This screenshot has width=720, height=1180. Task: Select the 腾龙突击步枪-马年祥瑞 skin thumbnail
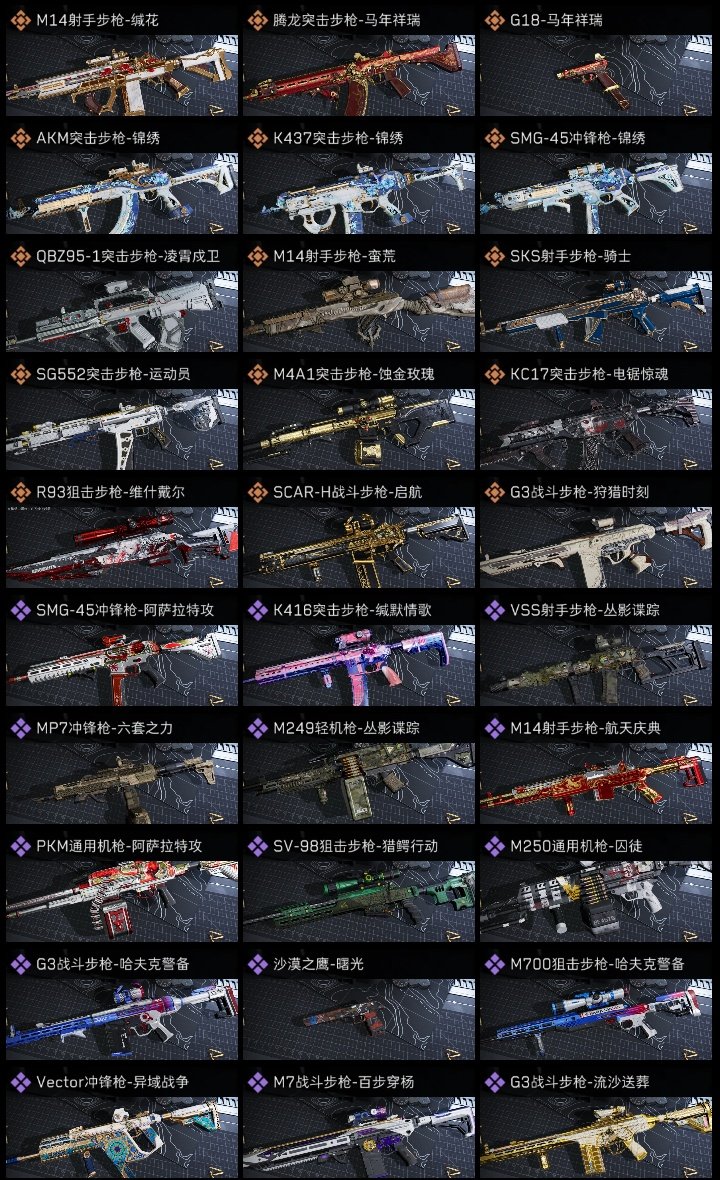(x=359, y=75)
